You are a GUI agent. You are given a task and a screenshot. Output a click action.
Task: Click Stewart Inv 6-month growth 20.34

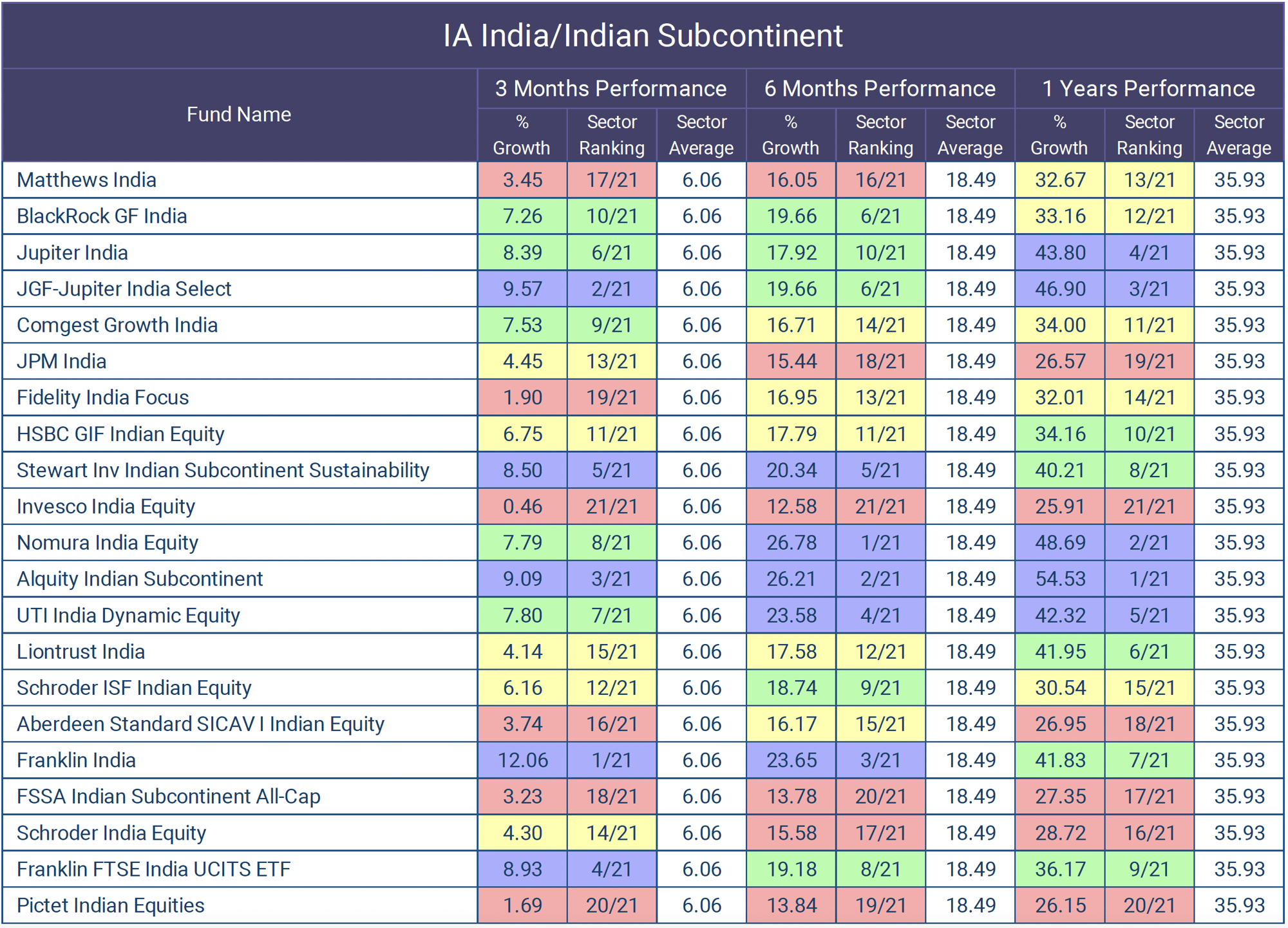click(x=791, y=470)
